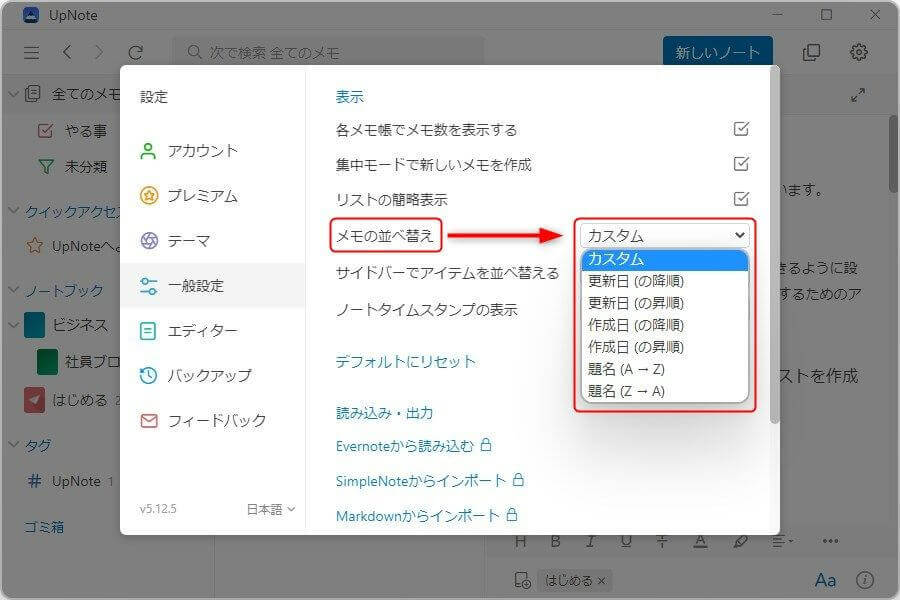Click the more options dots in editor toolbar

pos(830,541)
